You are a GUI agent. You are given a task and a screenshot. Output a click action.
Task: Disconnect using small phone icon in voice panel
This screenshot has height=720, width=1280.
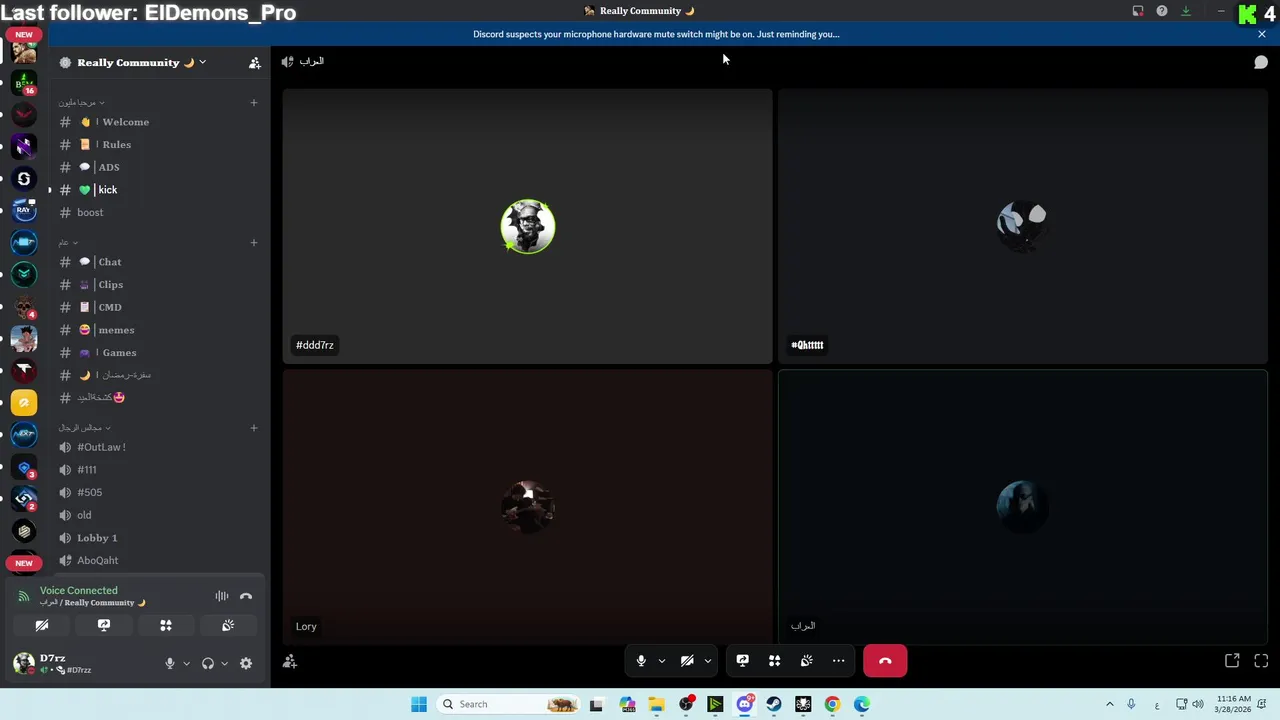click(246, 596)
